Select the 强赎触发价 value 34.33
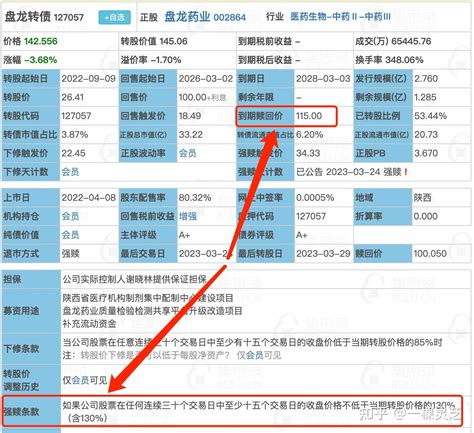Viewport: 474px width, 433px height. click(x=308, y=153)
